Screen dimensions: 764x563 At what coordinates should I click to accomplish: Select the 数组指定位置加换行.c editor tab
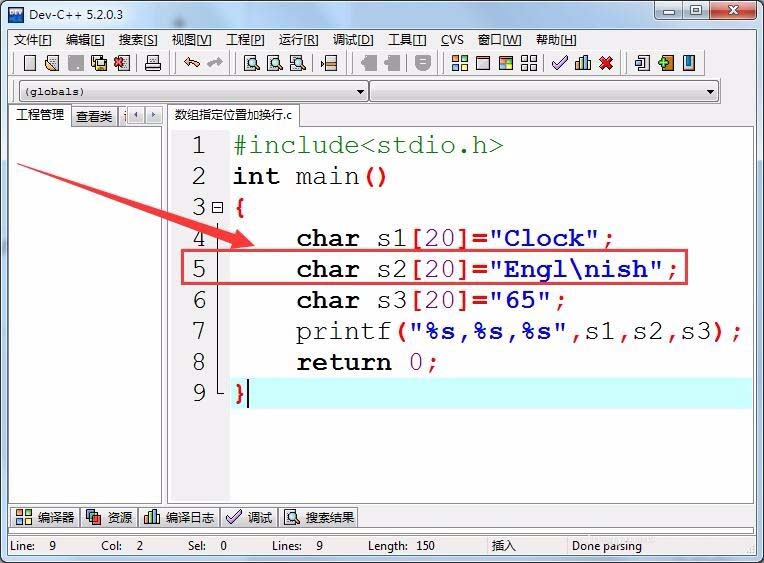click(233, 115)
